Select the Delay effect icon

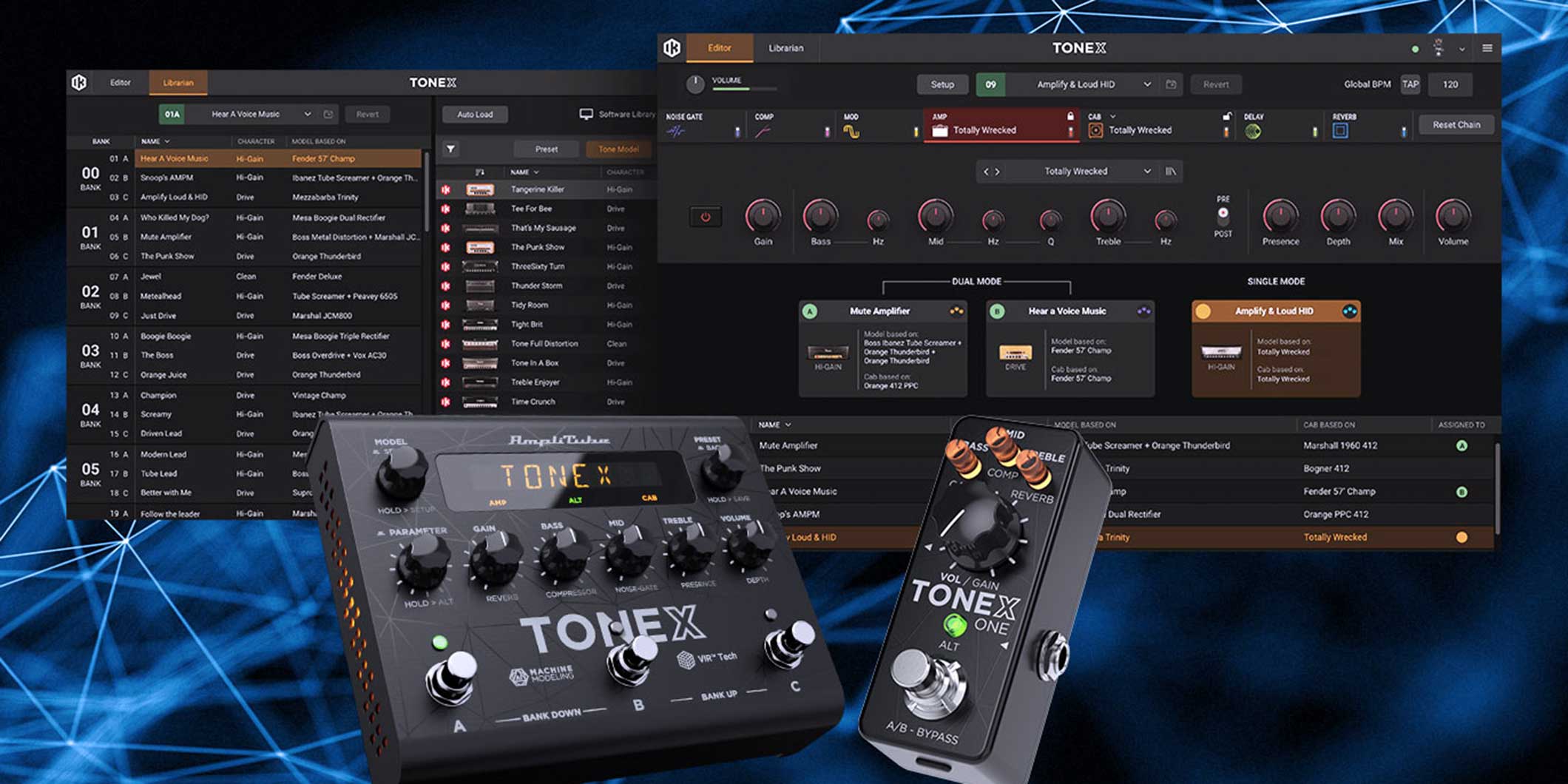coord(1252,132)
